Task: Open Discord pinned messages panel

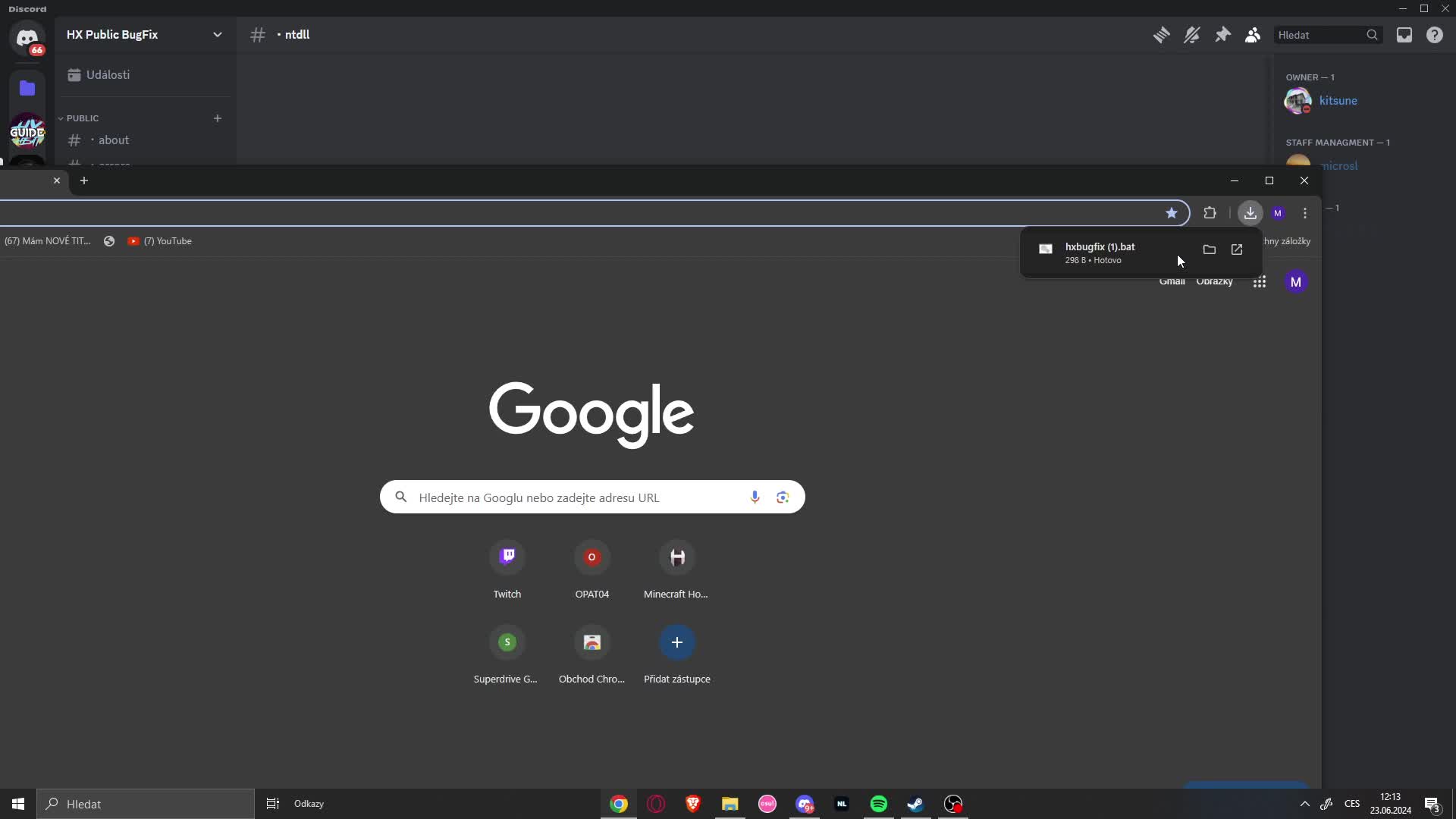Action: 1223,35
